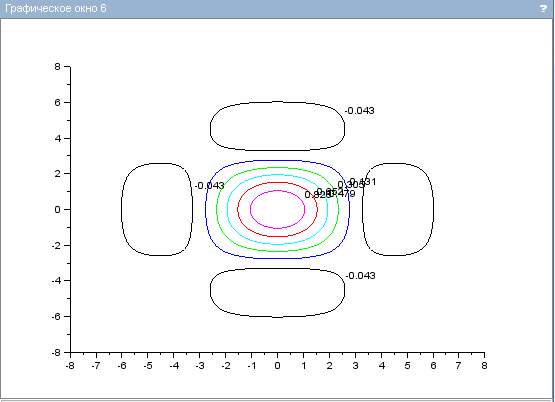The image size is (555, 402).
Task: Click the 0.828 contour level label
Action: pos(317,195)
